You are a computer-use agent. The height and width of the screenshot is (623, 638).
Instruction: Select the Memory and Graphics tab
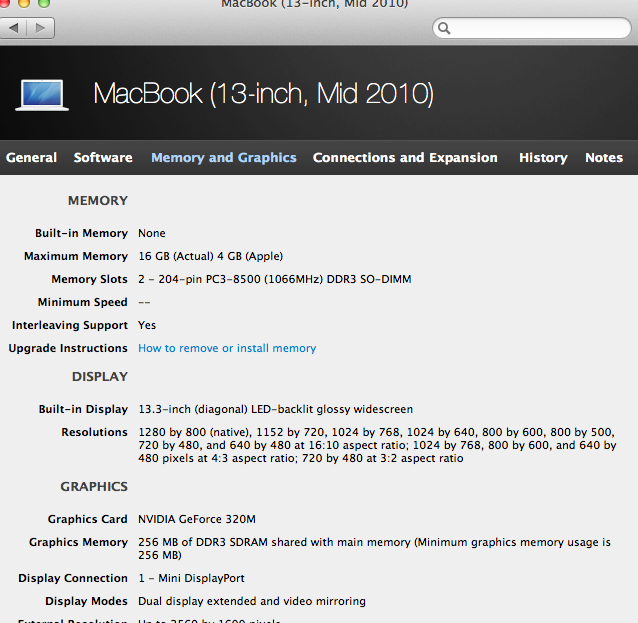click(x=224, y=158)
